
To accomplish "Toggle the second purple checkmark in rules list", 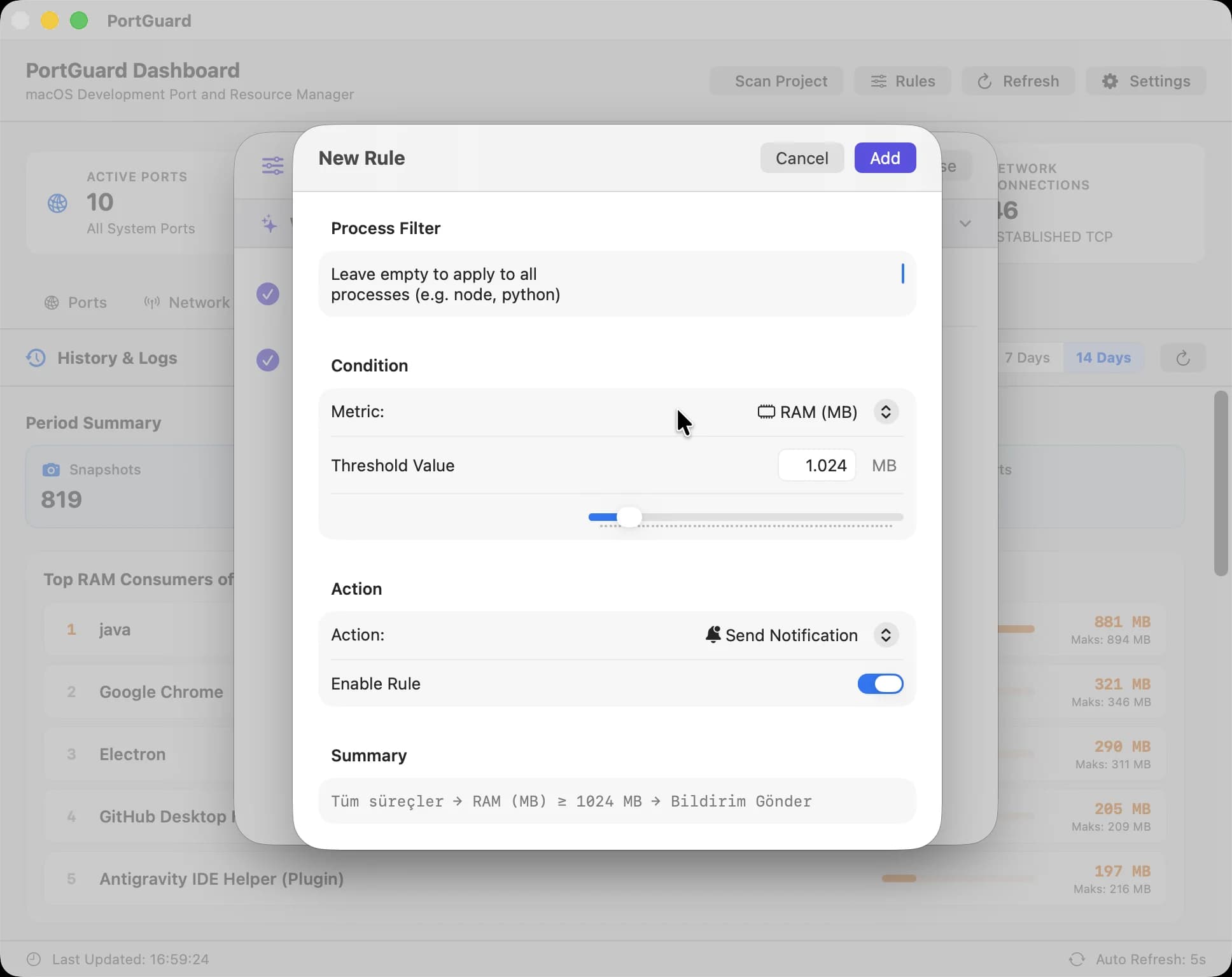I will click(x=268, y=360).
